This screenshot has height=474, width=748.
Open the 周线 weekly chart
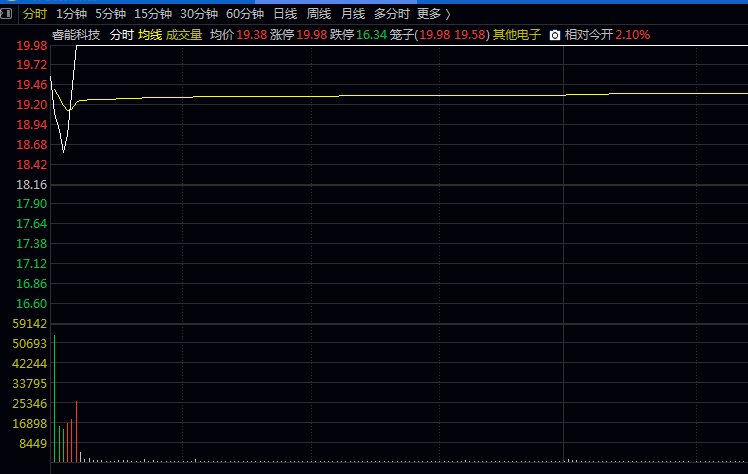(x=319, y=14)
